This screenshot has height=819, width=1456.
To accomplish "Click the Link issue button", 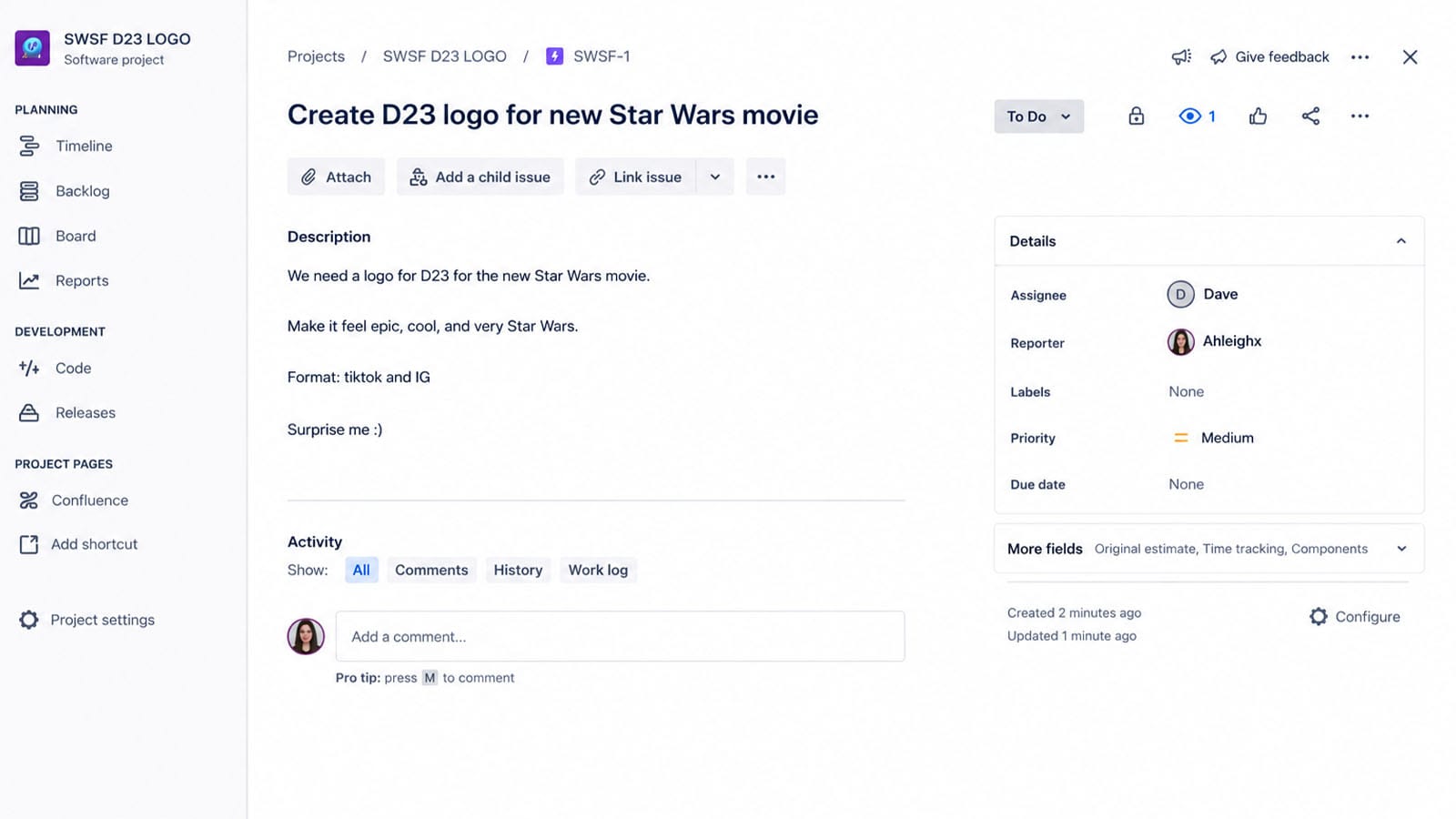I will click(635, 177).
